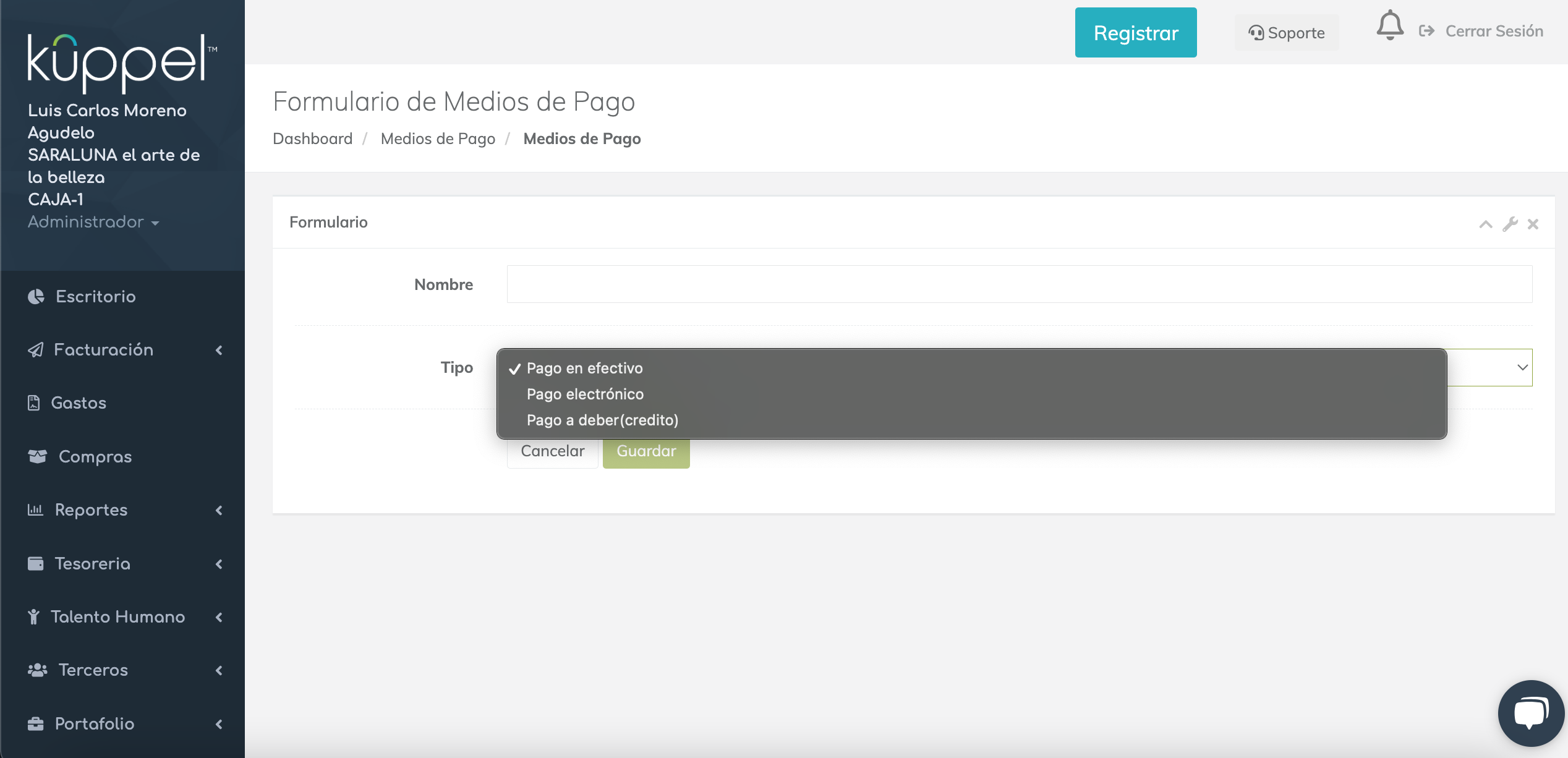Viewport: 1568px width, 758px height.
Task: Click the Compras box icon
Action: (x=37, y=456)
